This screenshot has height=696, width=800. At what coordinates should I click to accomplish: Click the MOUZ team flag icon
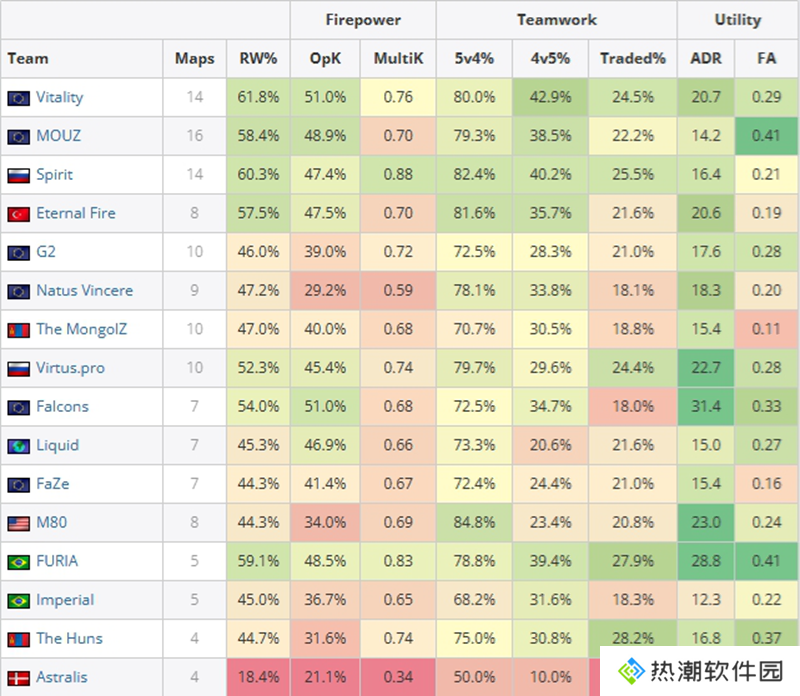18,137
